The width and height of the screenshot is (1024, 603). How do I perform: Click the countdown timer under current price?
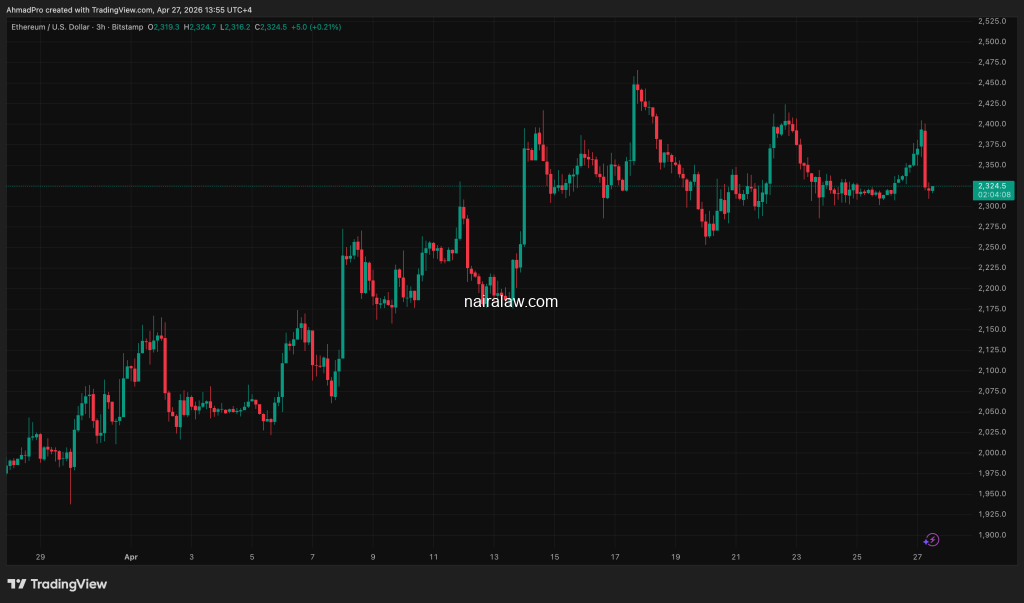pos(989,195)
